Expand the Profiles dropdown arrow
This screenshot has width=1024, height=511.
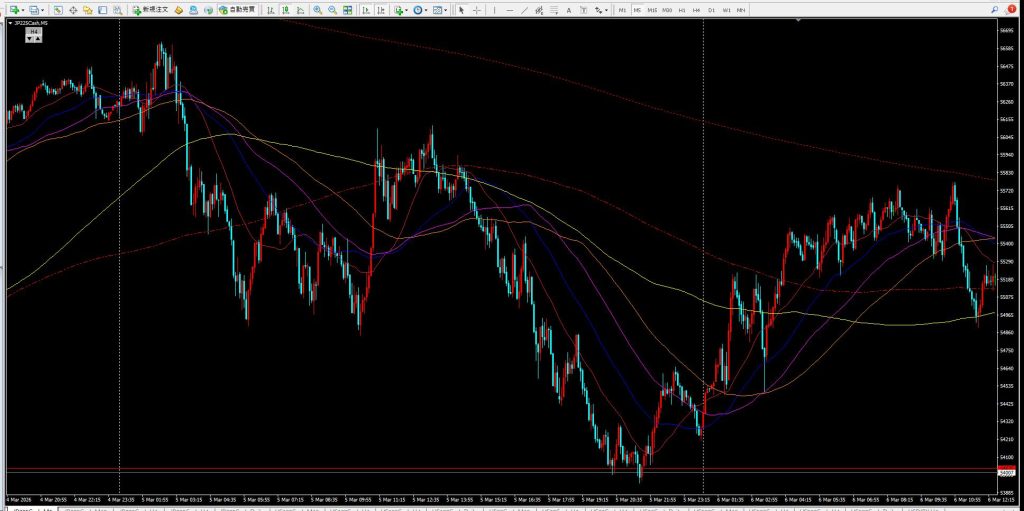point(43,9)
